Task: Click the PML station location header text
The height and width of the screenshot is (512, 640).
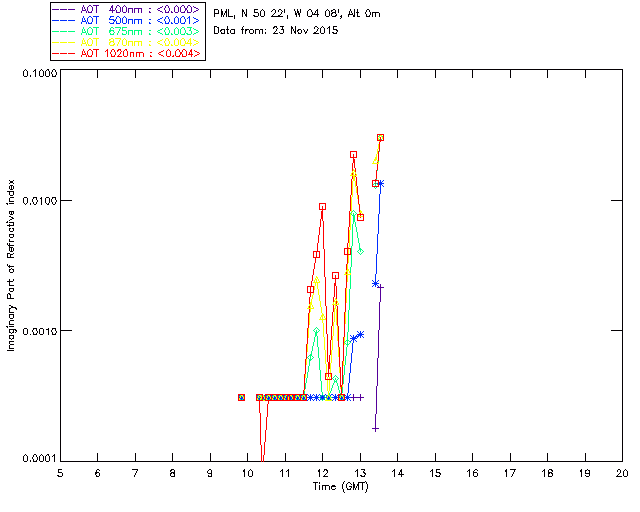Action: click(x=297, y=14)
